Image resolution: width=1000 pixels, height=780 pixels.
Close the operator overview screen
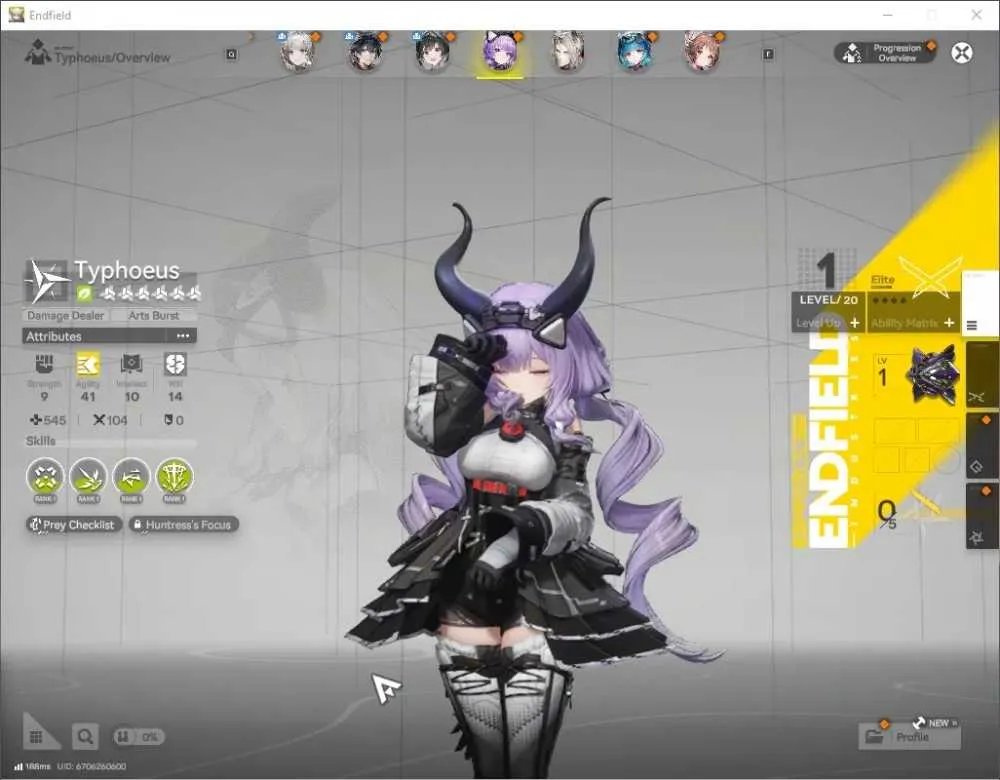pyautogui.click(x=962, y=52)
